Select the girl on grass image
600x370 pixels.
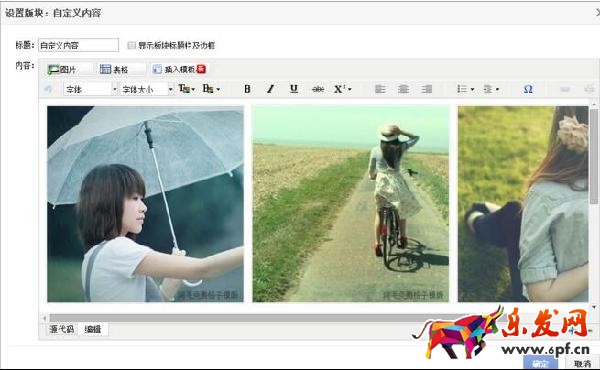(x=523, y=204)
